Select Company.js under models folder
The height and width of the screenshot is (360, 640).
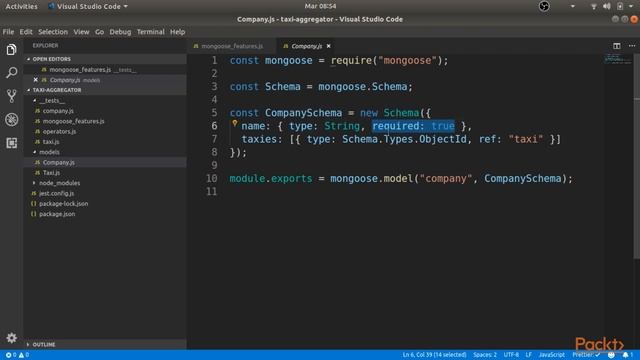[x=105, y=162]
